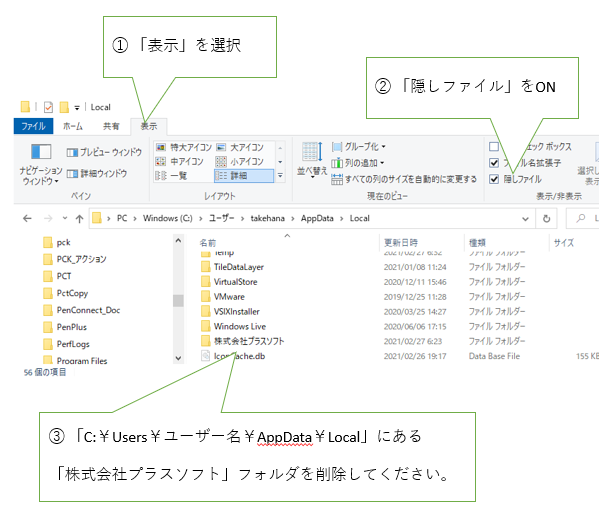
Task: Open quick access toolbar customize dropdown
Action: [77, 108]
